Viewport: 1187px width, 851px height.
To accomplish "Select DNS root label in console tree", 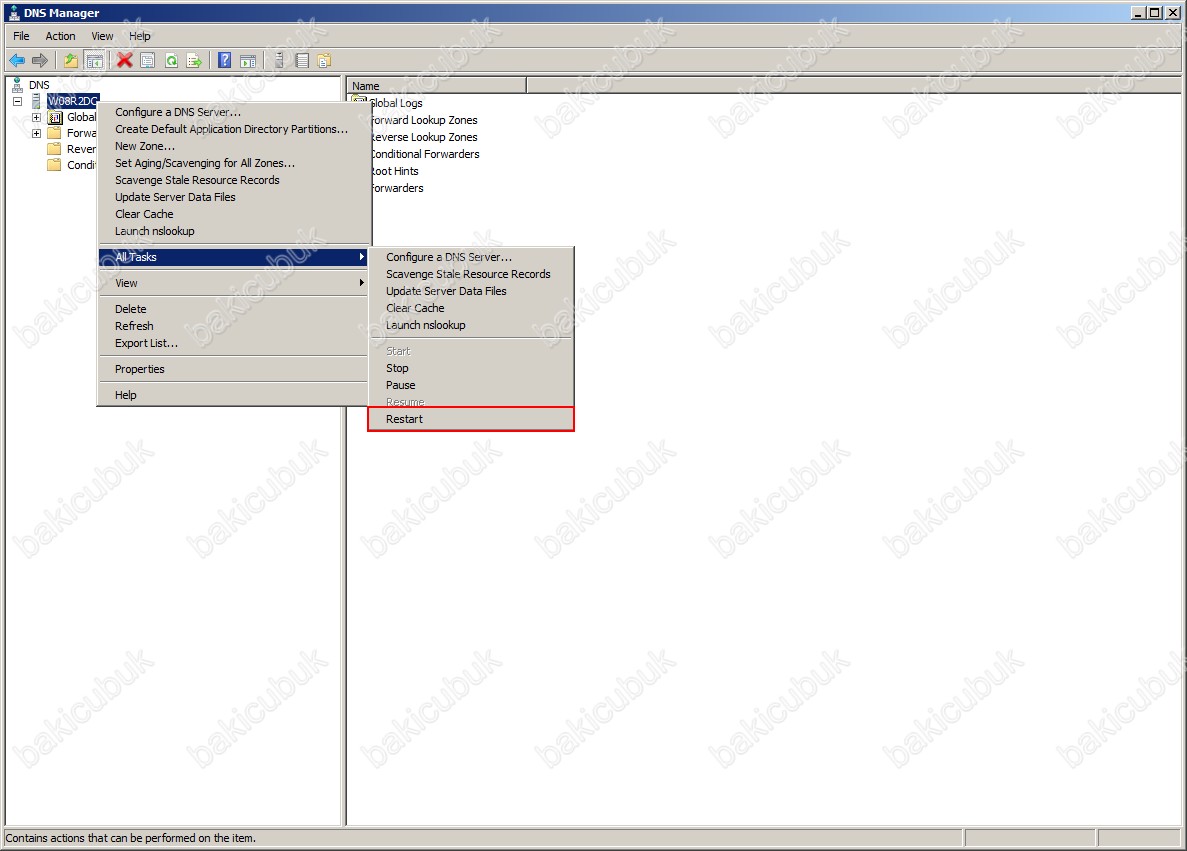I will coord(39,85).
